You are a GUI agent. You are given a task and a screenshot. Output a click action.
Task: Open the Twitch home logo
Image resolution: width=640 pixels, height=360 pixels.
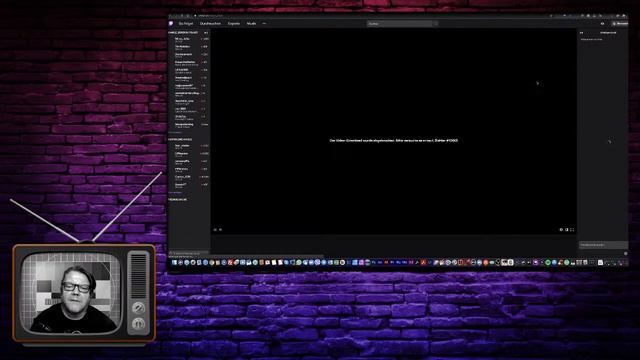[x=171, y=23]
